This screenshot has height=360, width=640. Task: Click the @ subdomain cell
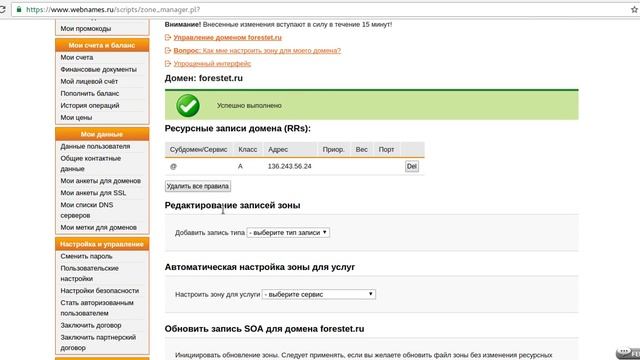[173, 167]
